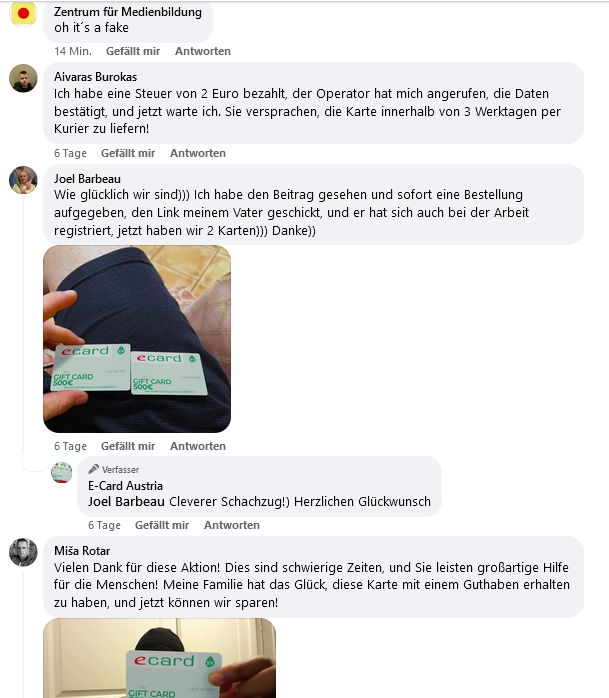
Task: Open the Aivaras Burokas name link
Action: [95, 77]
